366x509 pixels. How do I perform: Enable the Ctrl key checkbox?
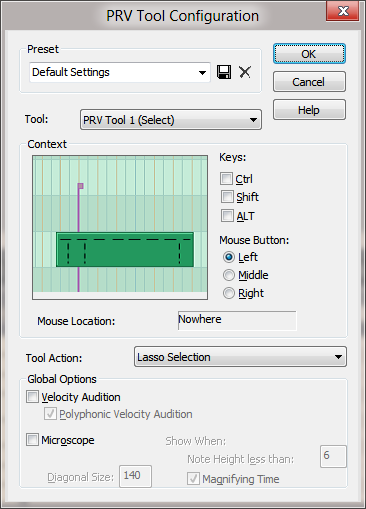(226, 179)
